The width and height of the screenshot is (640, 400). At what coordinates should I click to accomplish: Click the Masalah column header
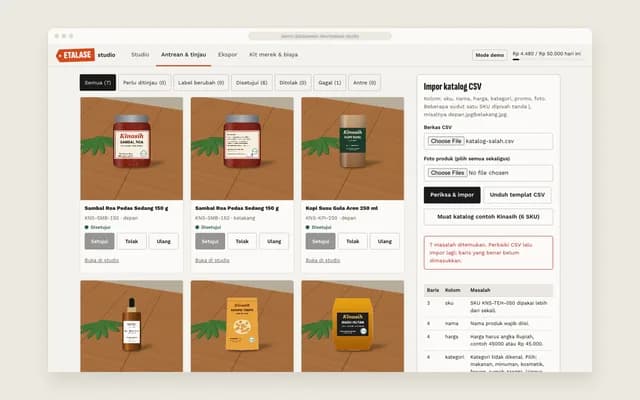(480, 290)
